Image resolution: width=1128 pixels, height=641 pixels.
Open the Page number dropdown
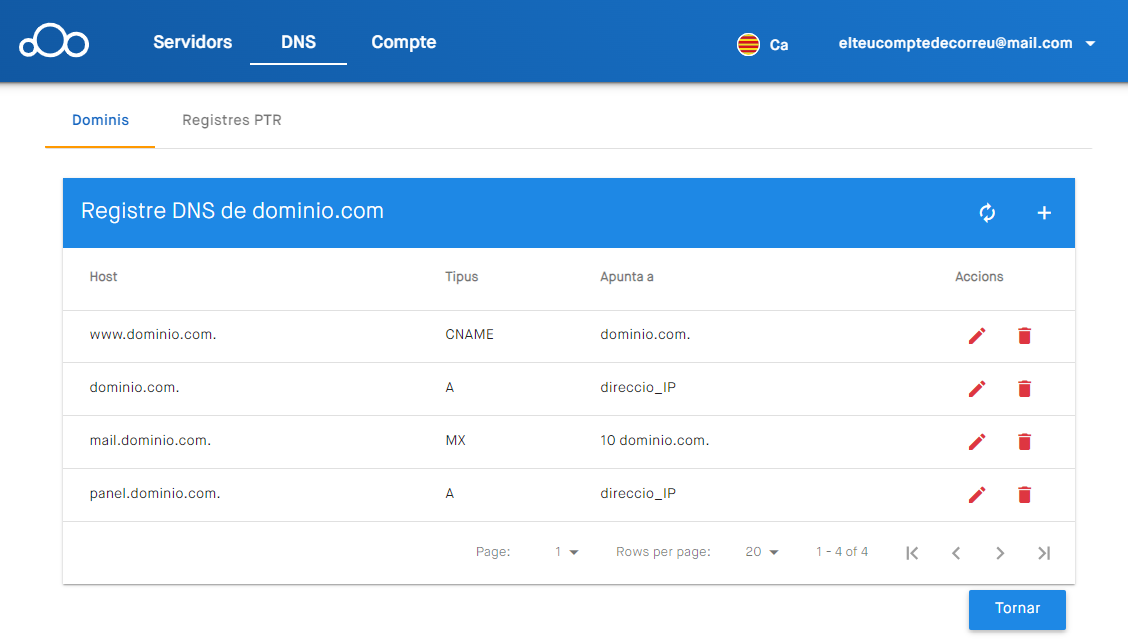(566, 552)
